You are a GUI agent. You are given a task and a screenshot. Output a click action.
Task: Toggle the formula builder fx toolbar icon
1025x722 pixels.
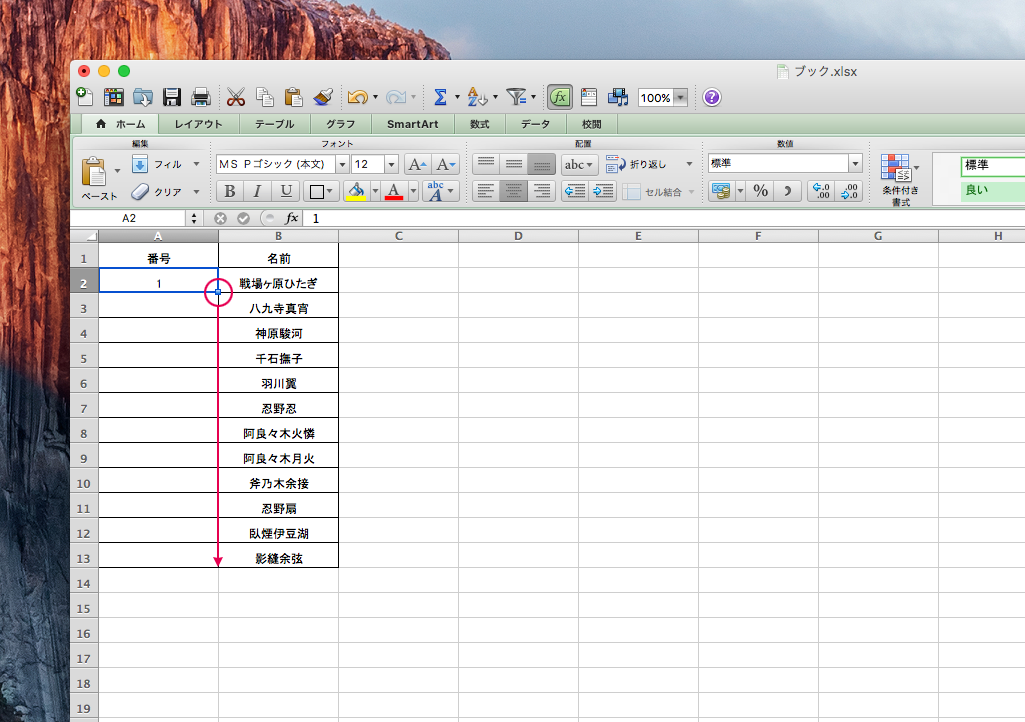[x=560, y=97]
